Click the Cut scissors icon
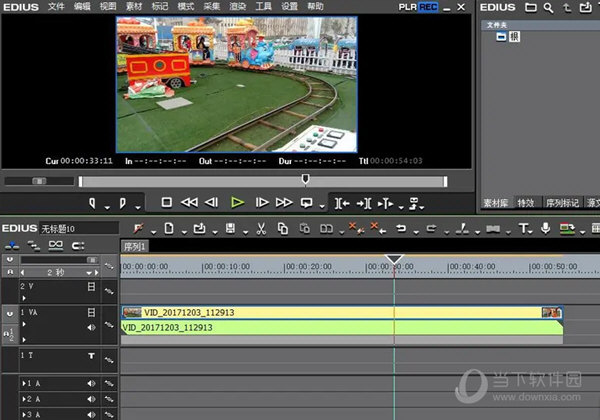The image size is (600, 420). (x=261, y=228)
